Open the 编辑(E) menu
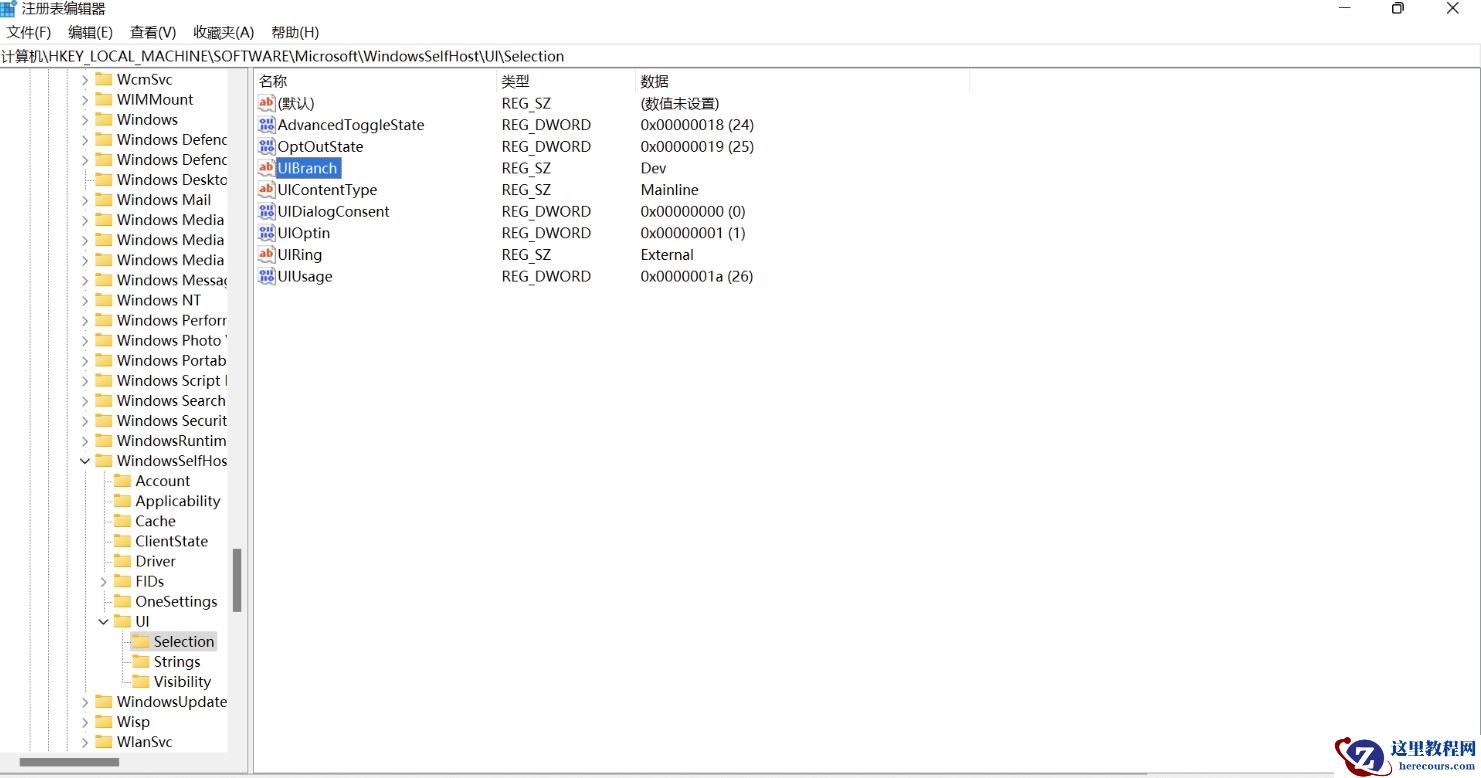The width and height of the screenshot is (1481, 778). pos(90,31)
